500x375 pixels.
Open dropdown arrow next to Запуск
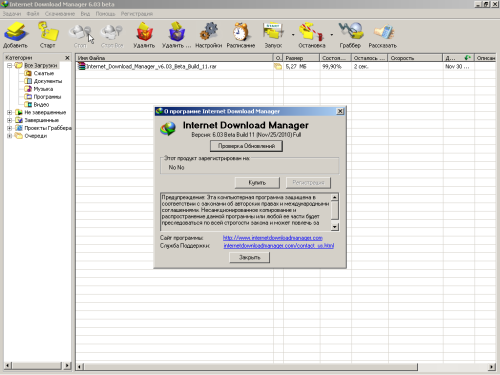(x=293, y=35)
